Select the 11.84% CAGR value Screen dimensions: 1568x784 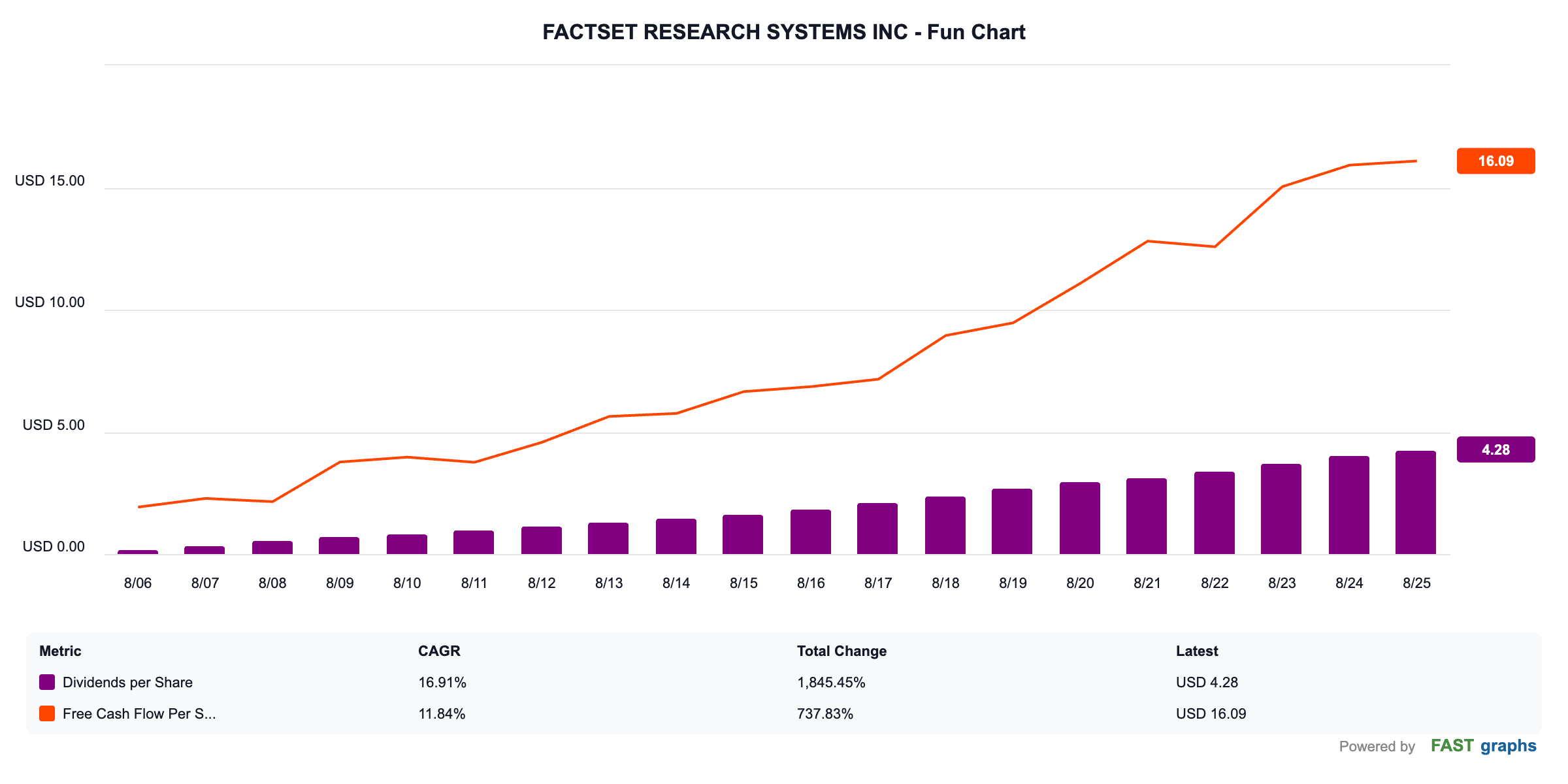(442, 713)
